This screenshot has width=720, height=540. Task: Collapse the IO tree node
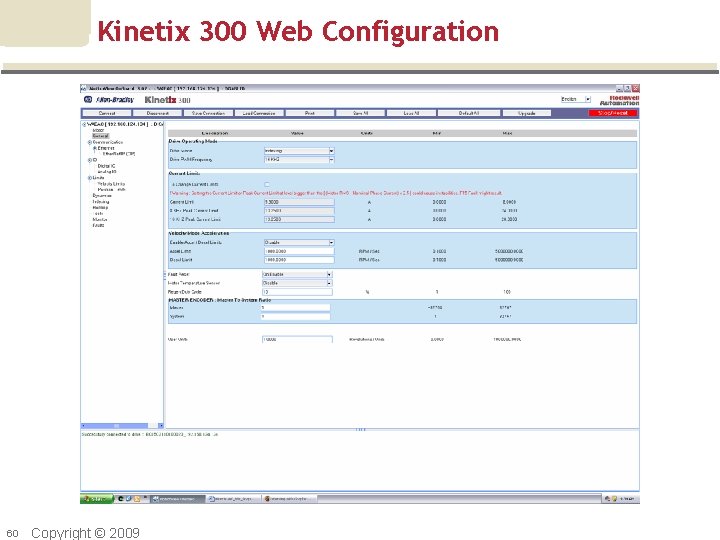tap(90, 160)
